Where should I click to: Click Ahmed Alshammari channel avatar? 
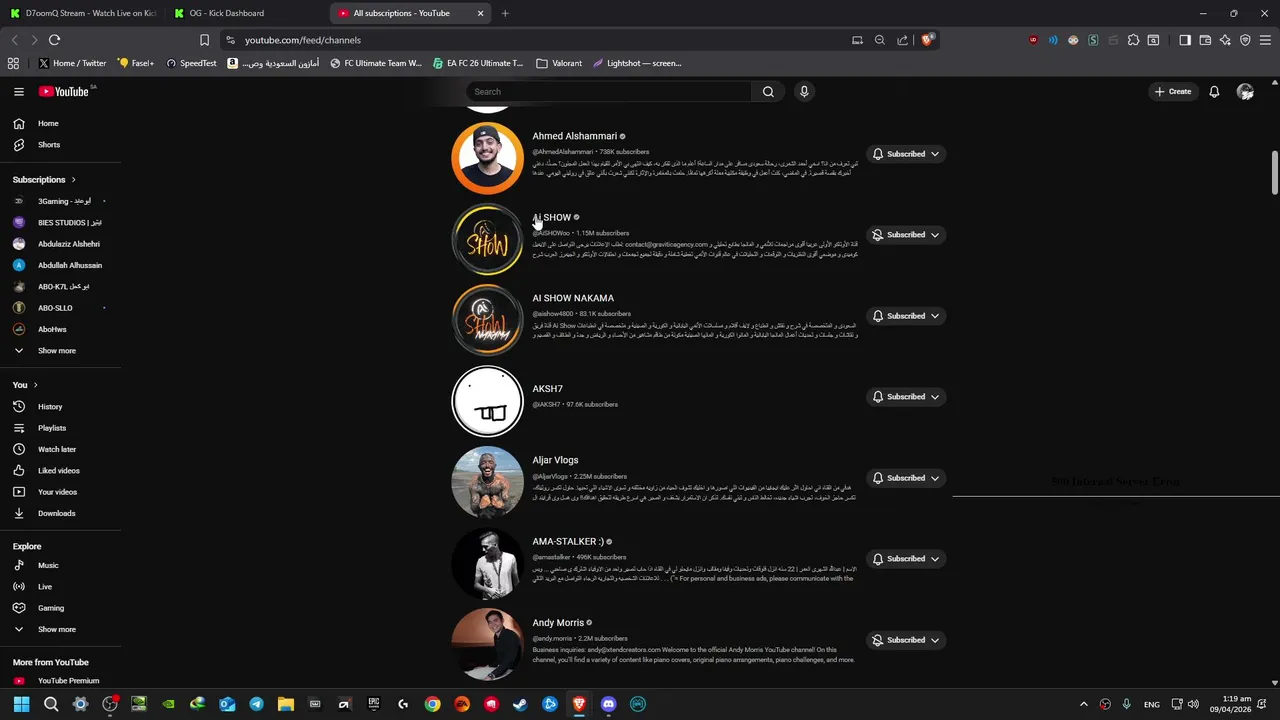coord(487,158)
